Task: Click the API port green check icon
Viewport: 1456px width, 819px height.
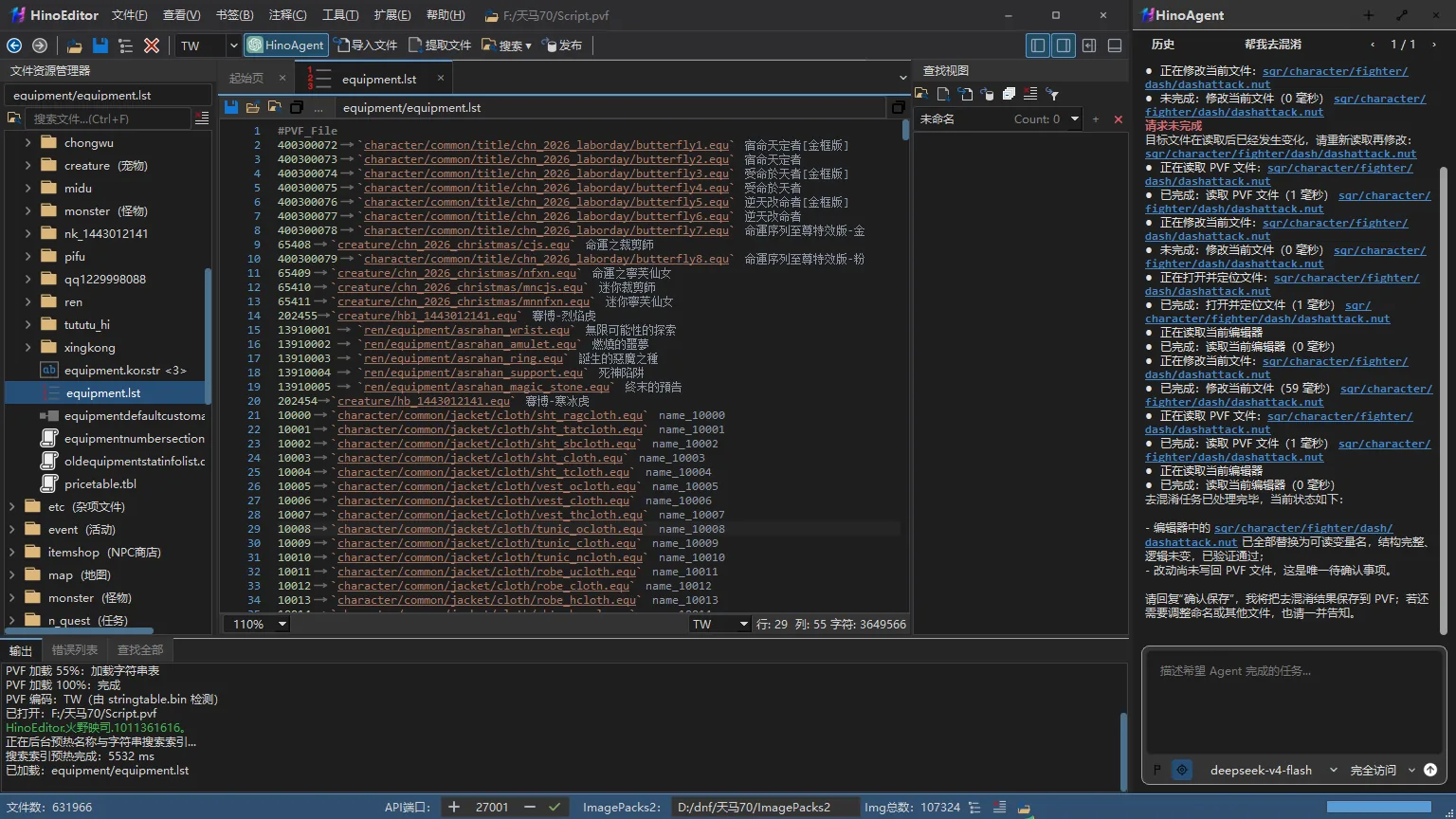Action: 555,807
